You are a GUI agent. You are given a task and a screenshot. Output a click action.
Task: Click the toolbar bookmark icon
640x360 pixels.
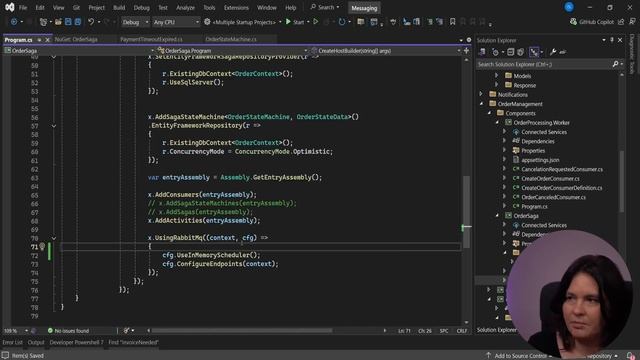pyautogui.click(x=452, y=22)
